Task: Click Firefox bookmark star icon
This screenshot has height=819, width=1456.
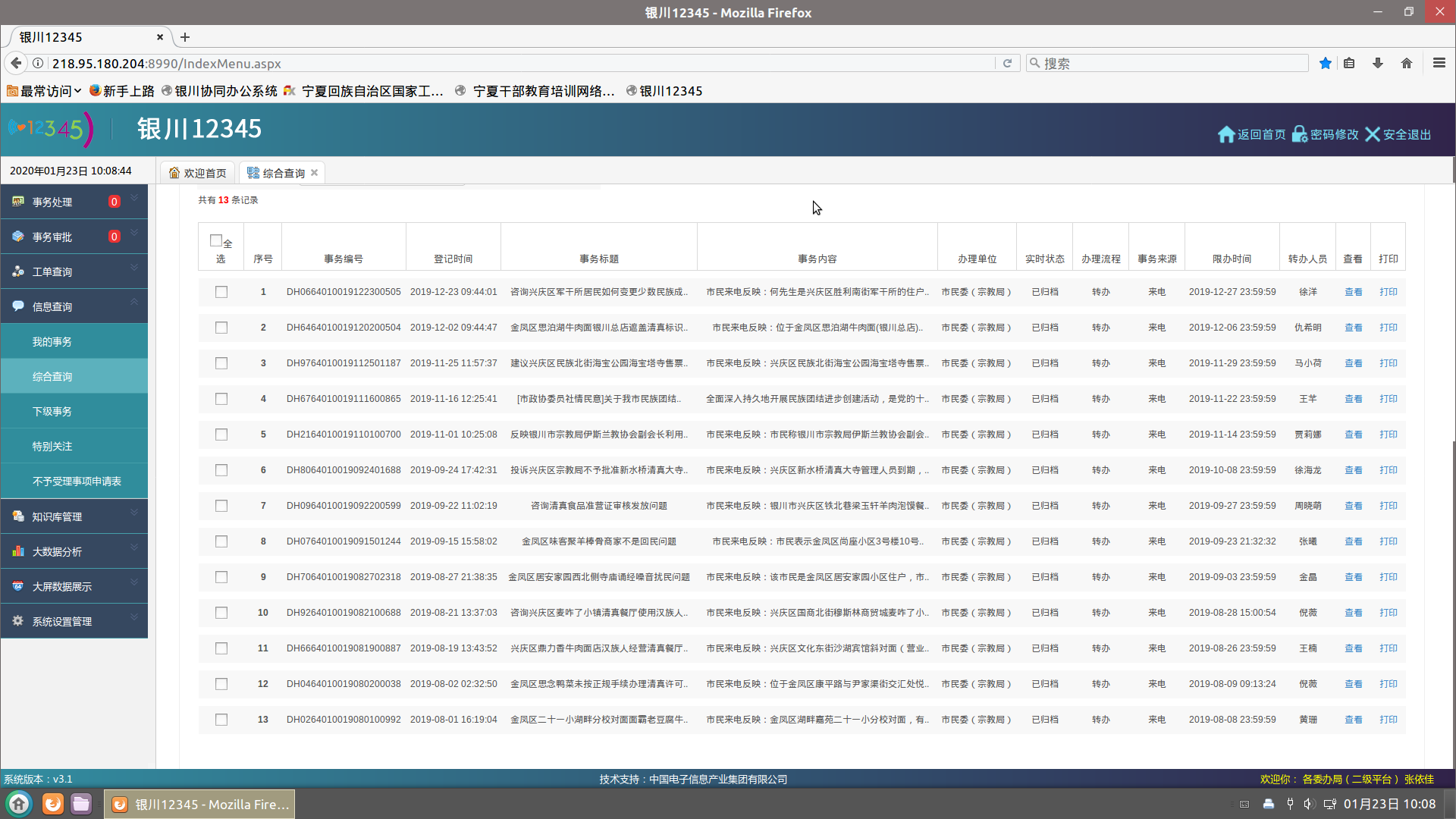Action: (x=1325, y=63)
